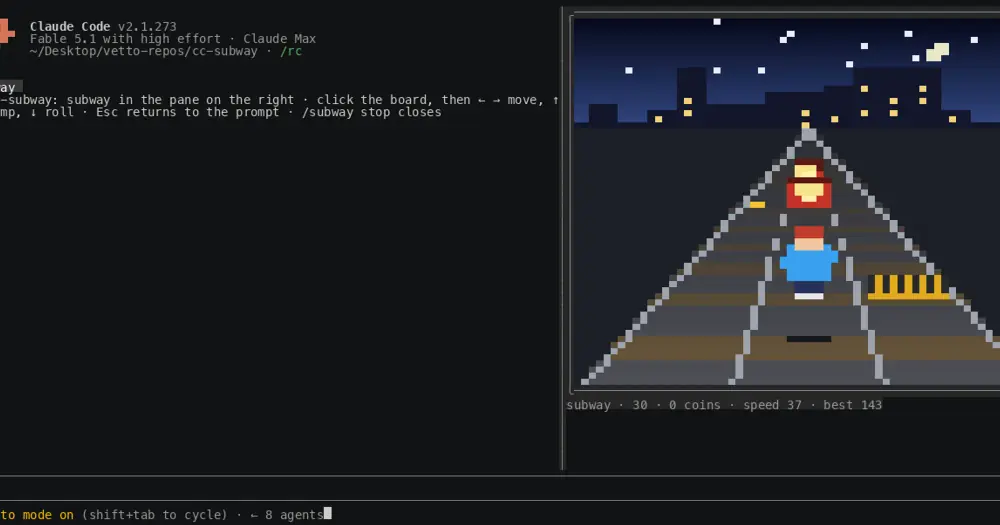Click the vertical divider between the panes
The image size is (1000, 525).
562,239
